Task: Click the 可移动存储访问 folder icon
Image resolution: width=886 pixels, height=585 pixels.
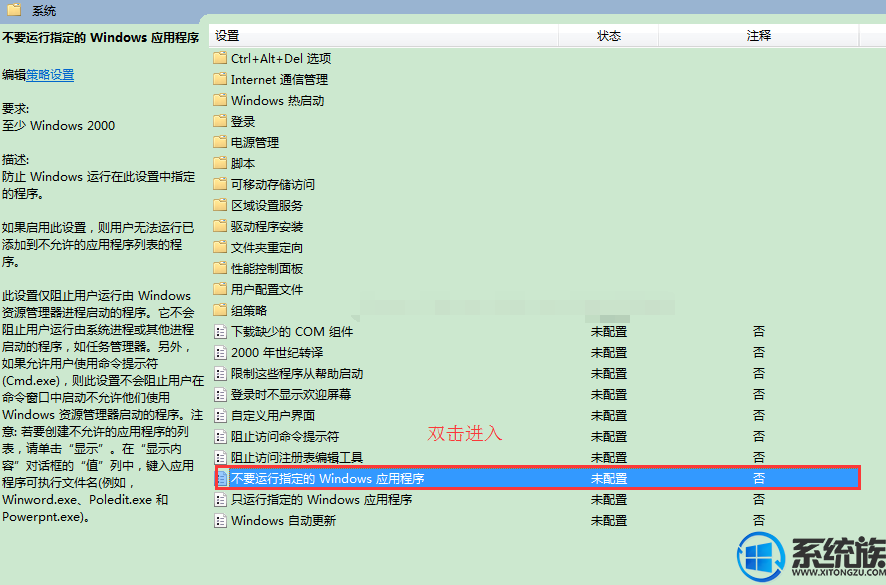Action: 220,184
